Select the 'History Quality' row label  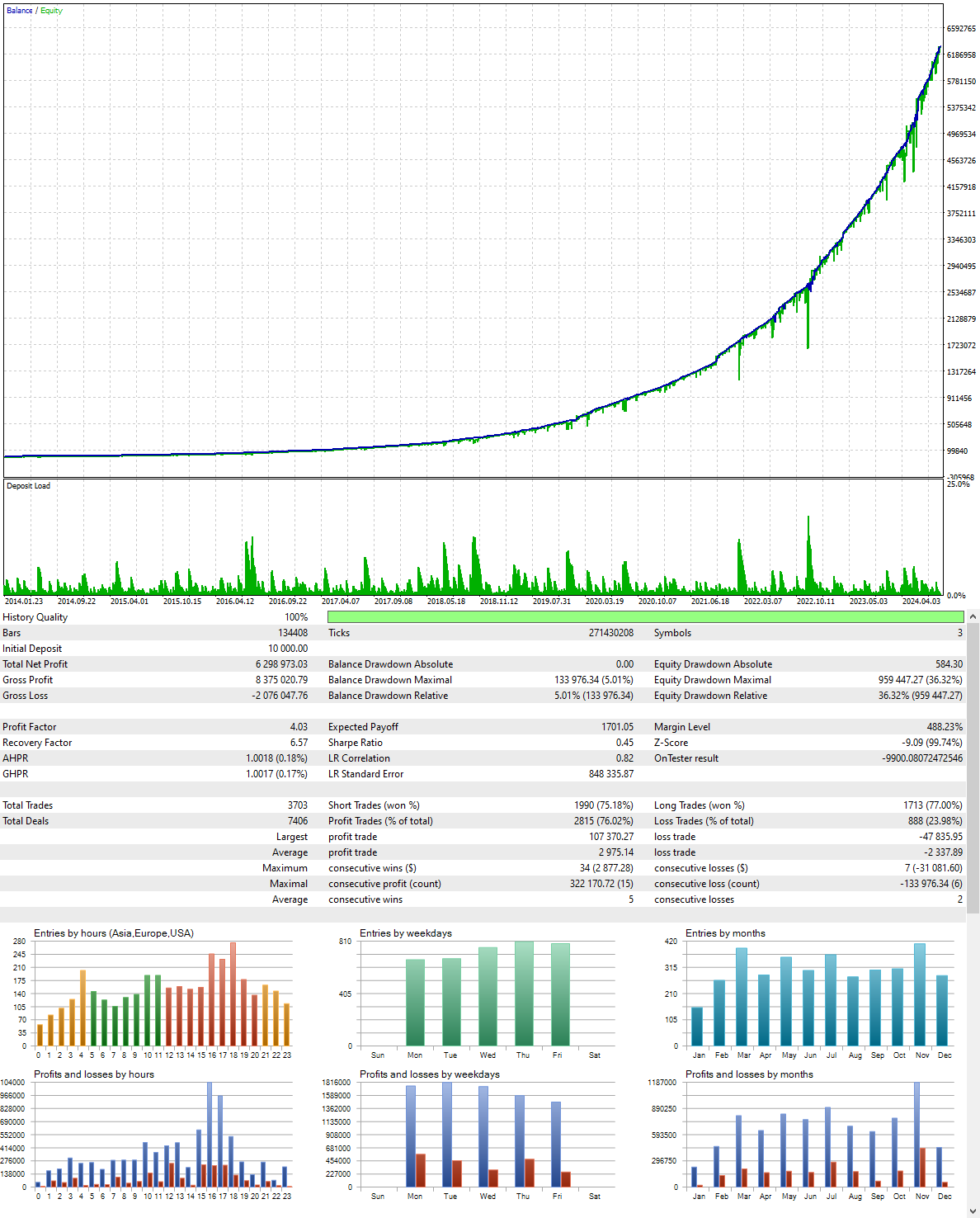pyautogui.click(x=35, y=617)
